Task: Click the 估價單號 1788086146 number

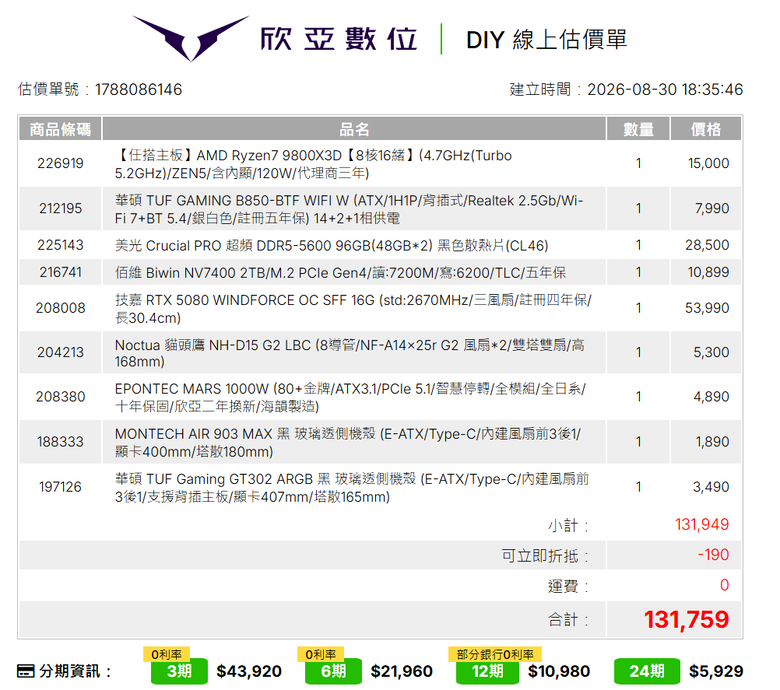Action: [138, 90]
